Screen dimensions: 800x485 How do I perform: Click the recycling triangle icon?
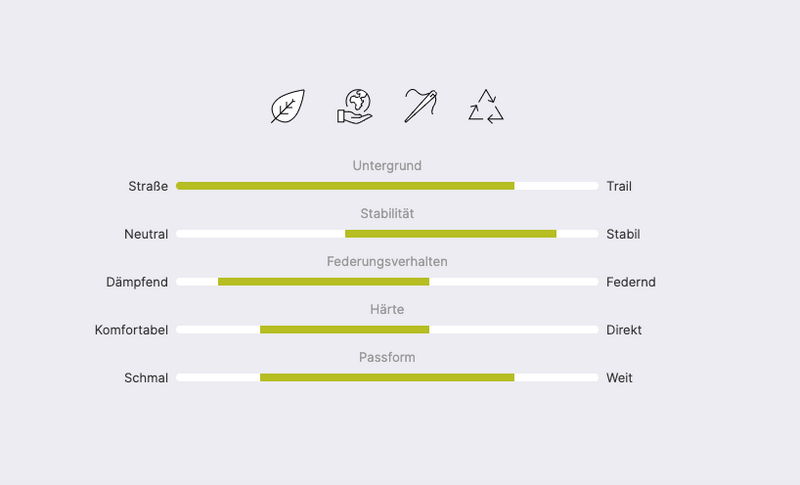pyautogui.click(x=486, y=106)
